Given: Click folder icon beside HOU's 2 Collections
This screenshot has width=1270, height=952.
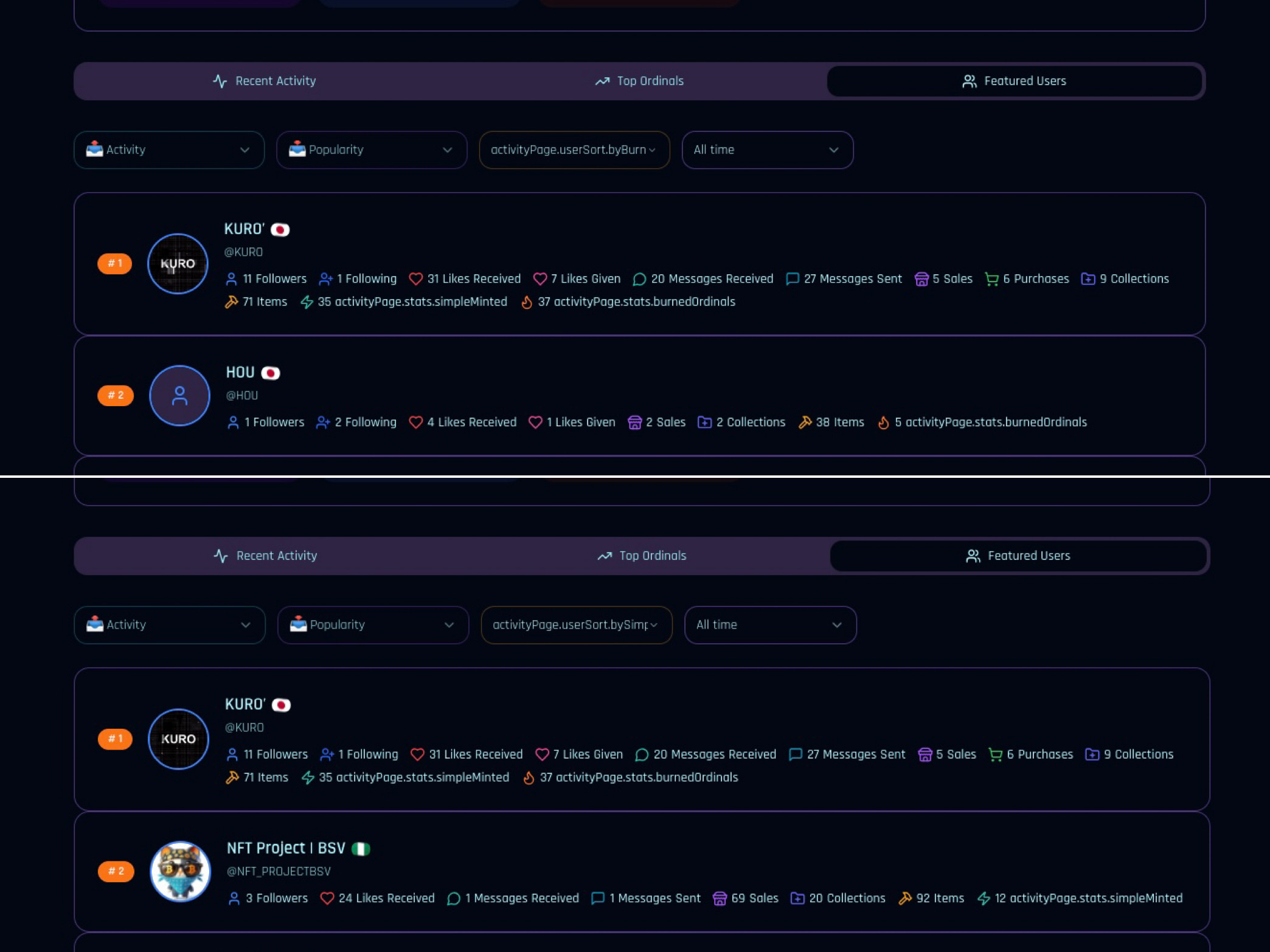Looking at the screenshot, I should pyautogui.click(x=704, y=422).
